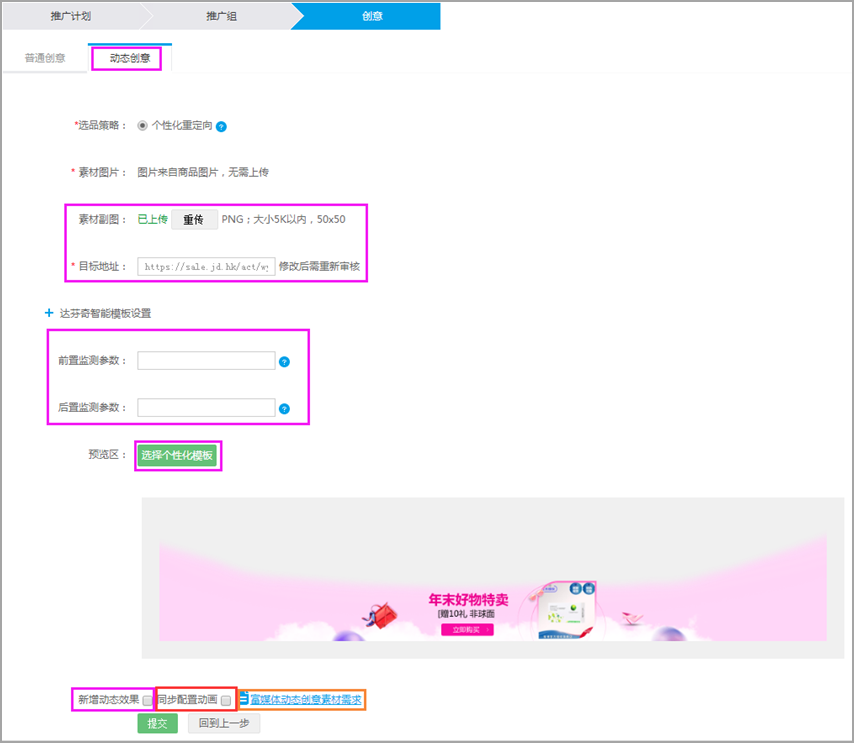
Task: Enable the 新增动态效果 checkbox
Action: click(146, 699)
